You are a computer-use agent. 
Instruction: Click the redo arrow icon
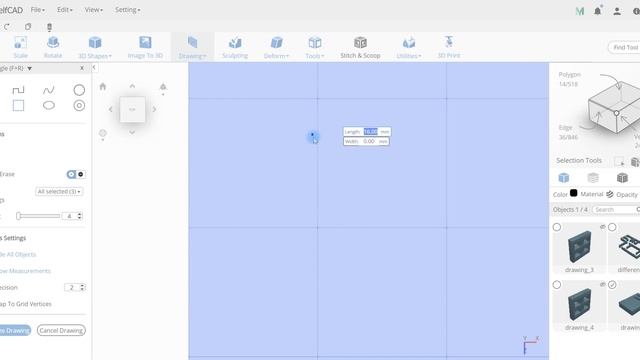click(x=7, y=27)
